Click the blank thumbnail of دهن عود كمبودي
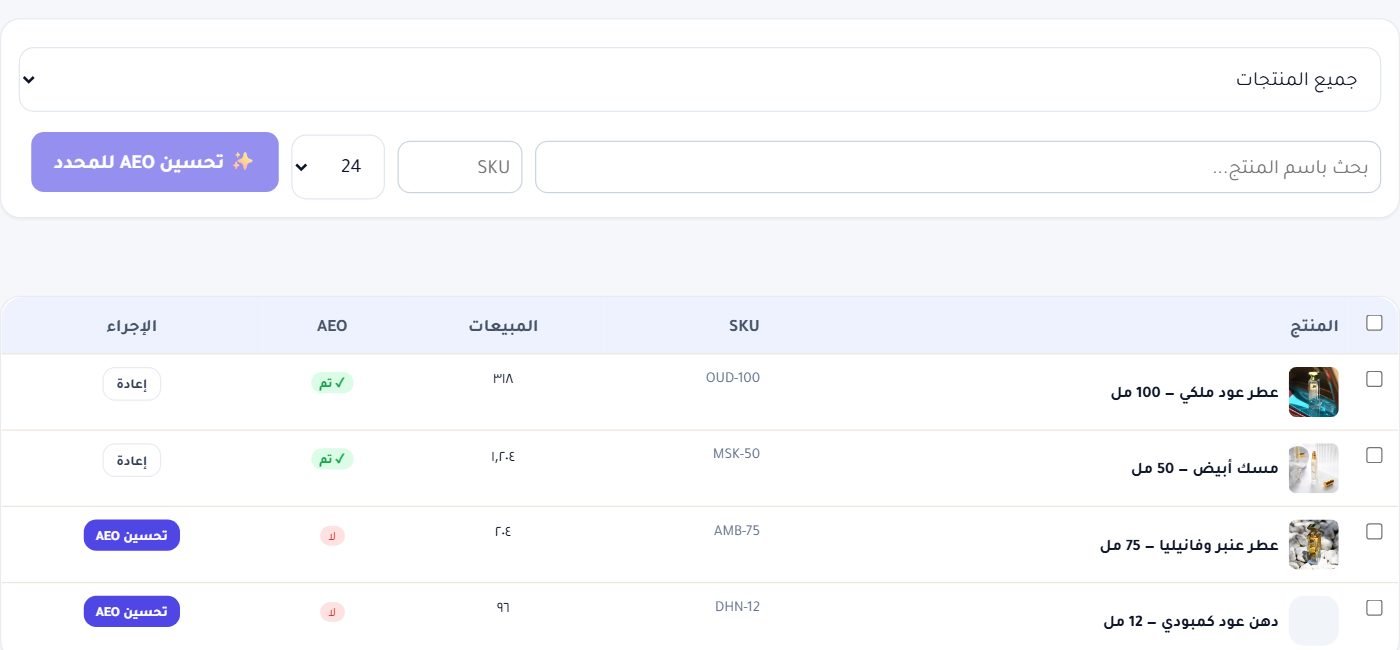Screen dimensions: 1400x650 tap(1314, 620)
